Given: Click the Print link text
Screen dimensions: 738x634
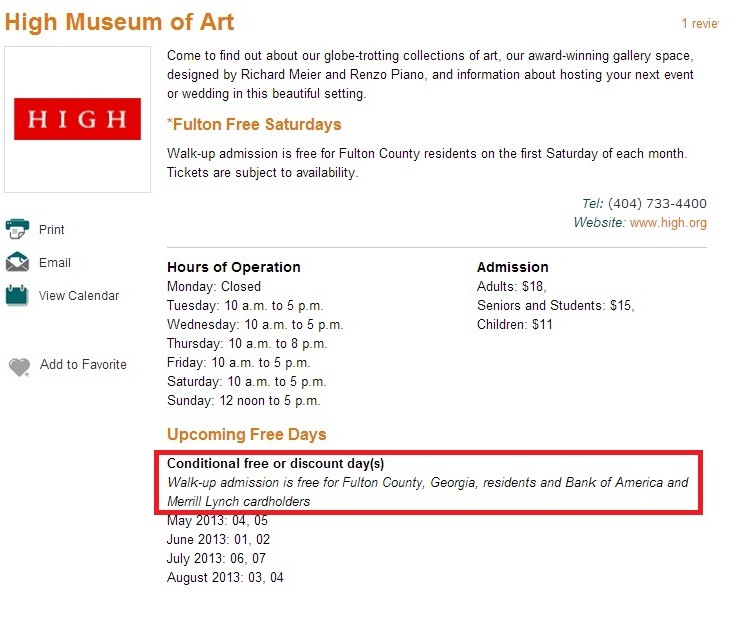Looking at the screenshot, I should [52, 230].
